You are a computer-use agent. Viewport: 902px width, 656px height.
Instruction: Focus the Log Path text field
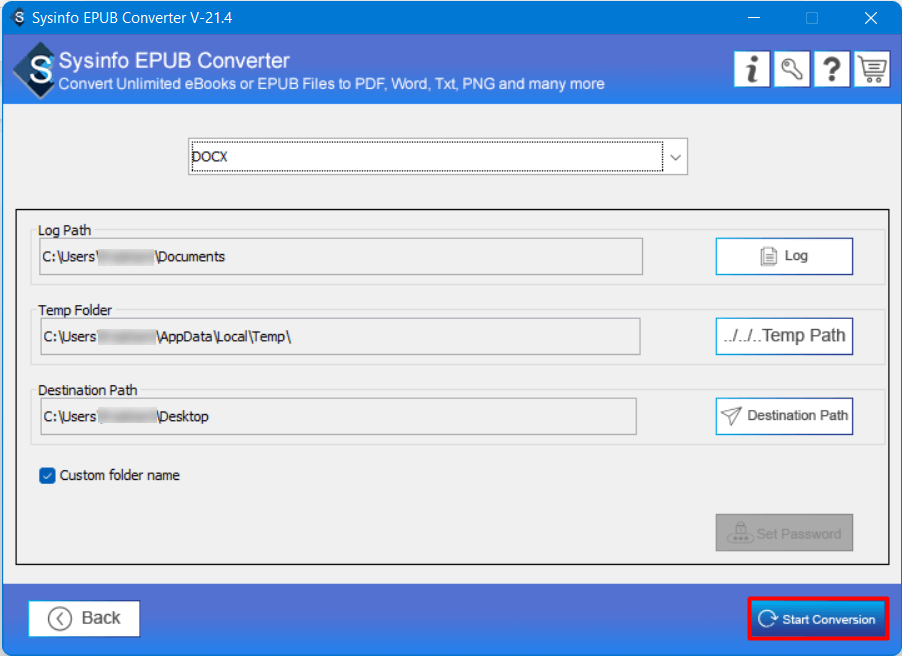tap(341, 257)
